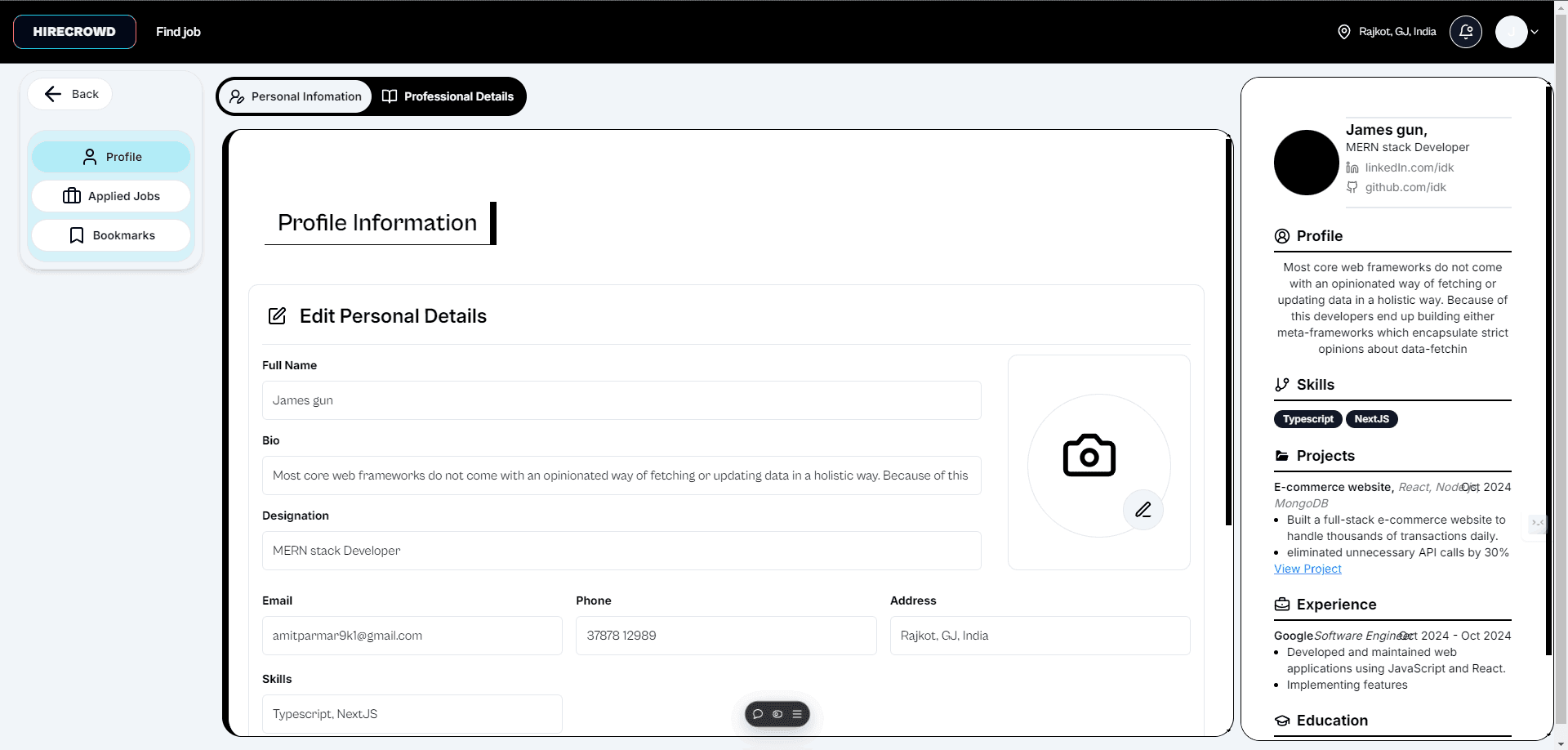Open github.com/idk link in resume preview

tap(1405, 187)
